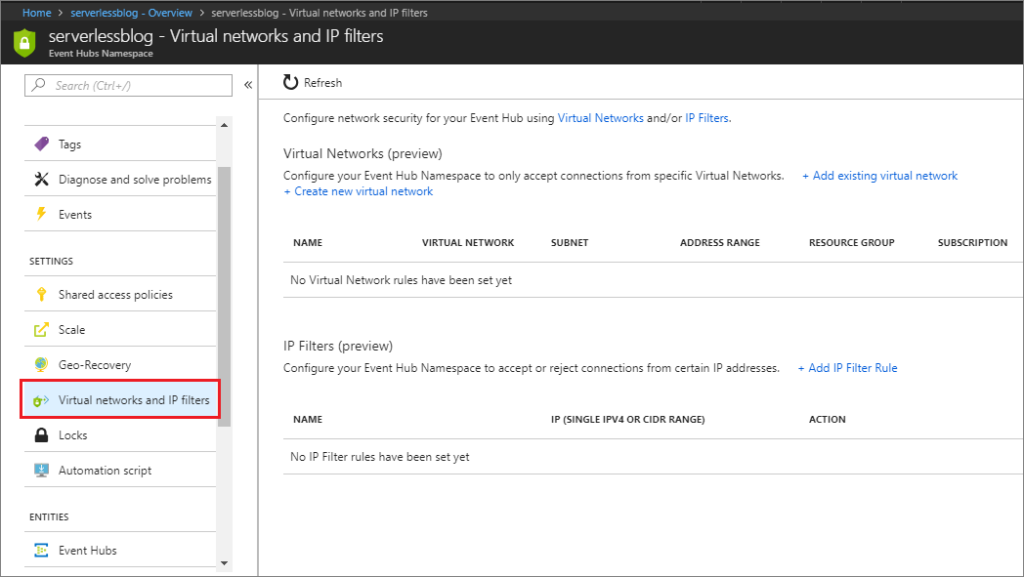This screenshot has height=577, width=1024.
Task: Open Diagnose and solve problems wrench icon
Action: (x=41, y=179)
